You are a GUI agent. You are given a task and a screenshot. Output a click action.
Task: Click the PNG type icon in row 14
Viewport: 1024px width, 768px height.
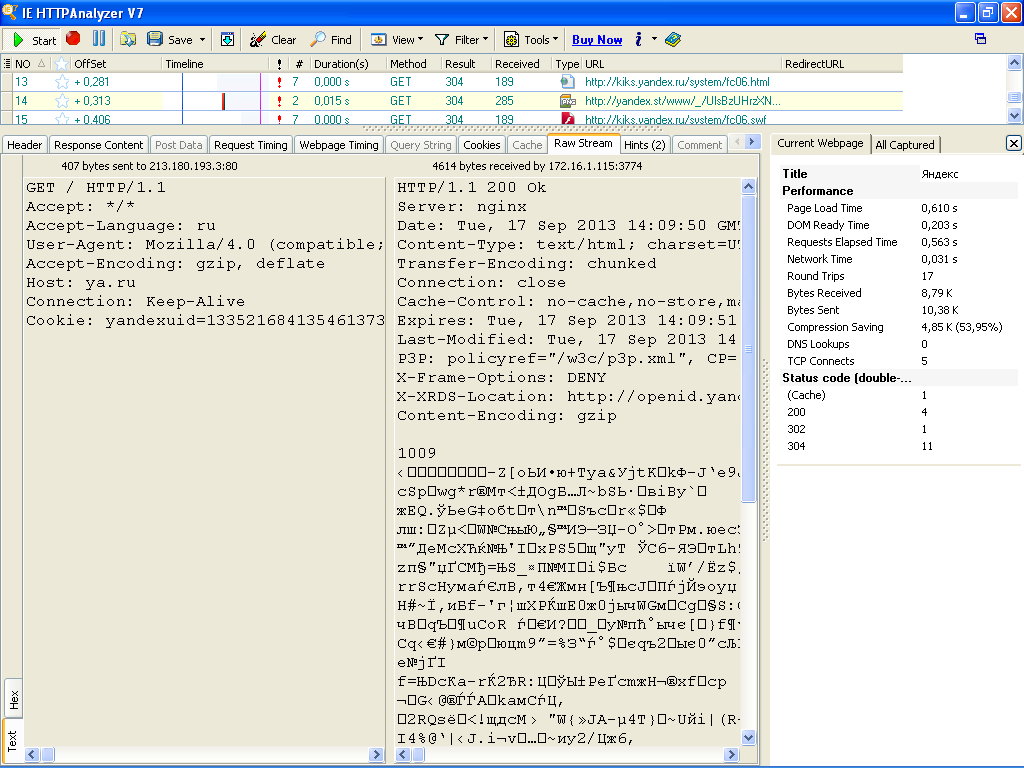(x=568, y=101)
